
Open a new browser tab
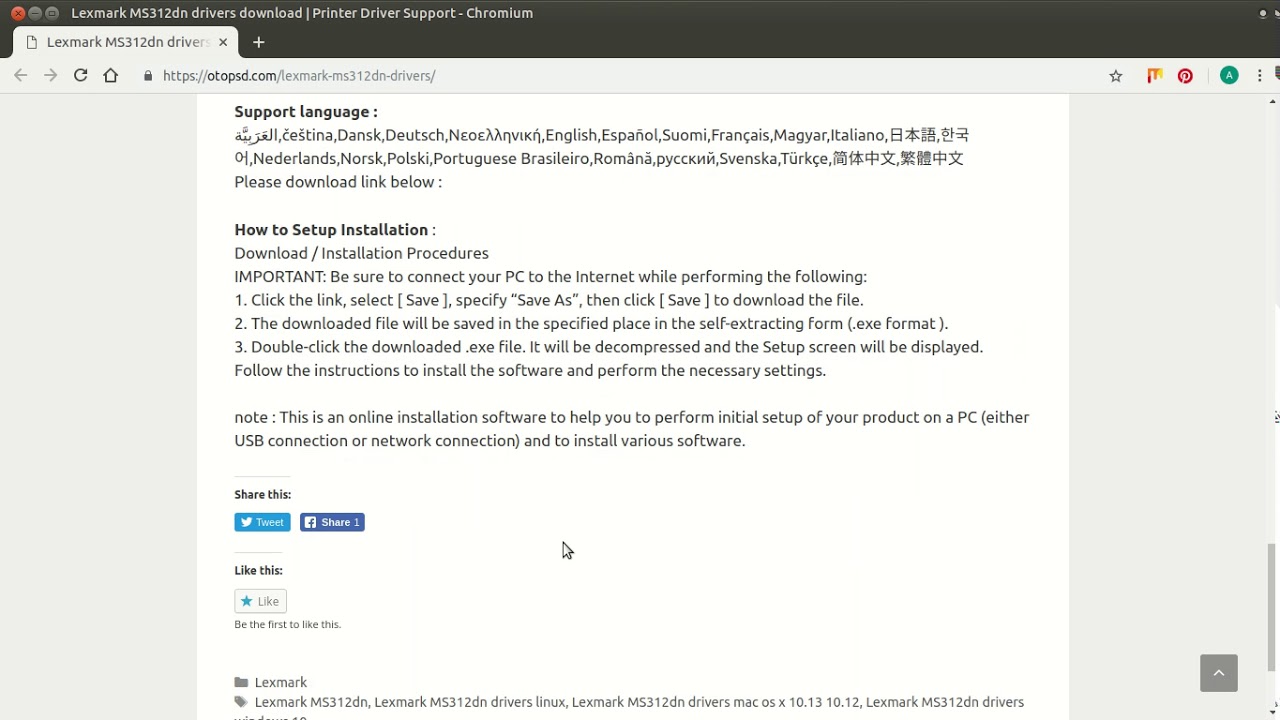pos(258,42)
